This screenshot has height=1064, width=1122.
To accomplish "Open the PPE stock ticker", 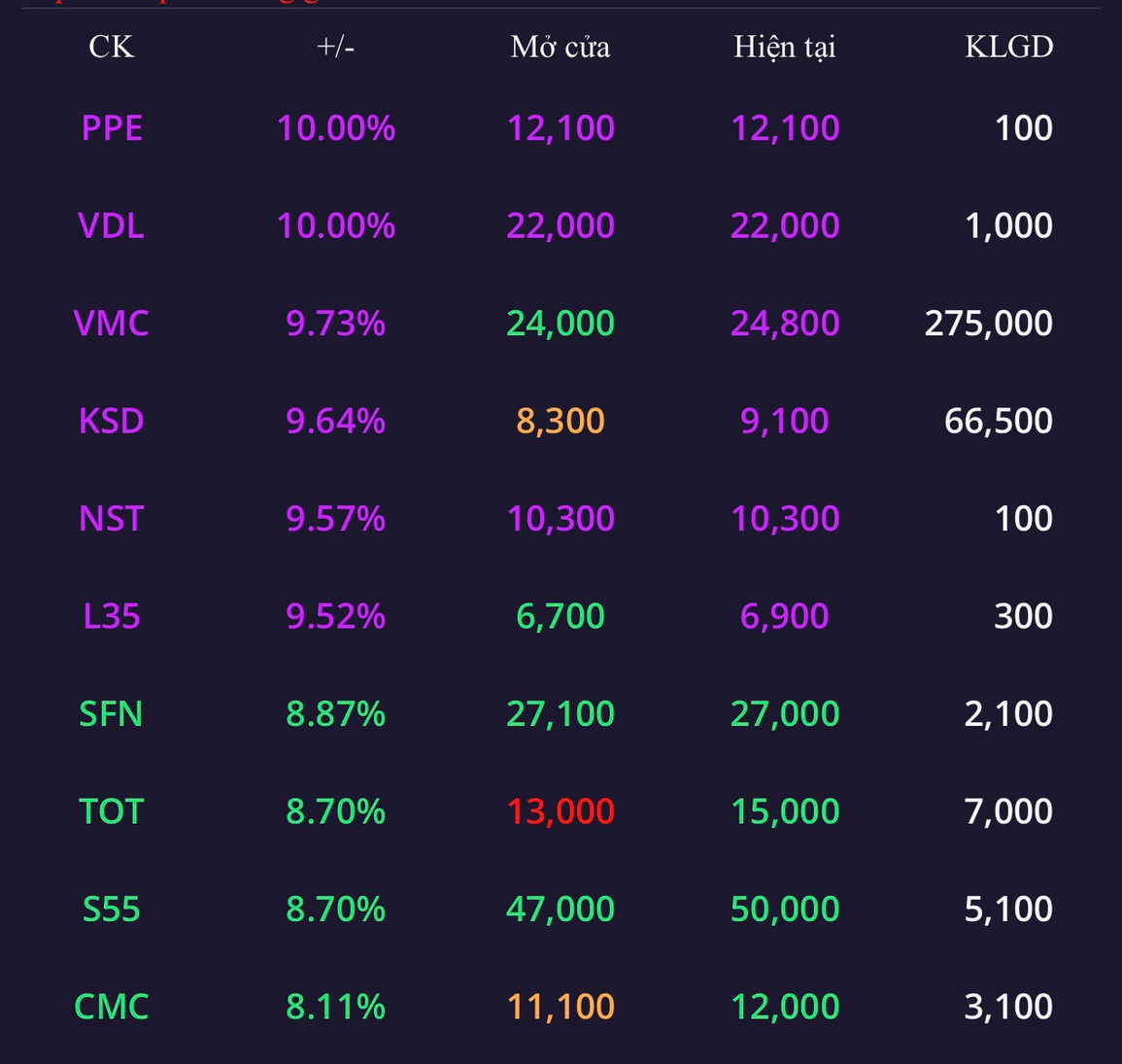I will (x=112, y=129).
